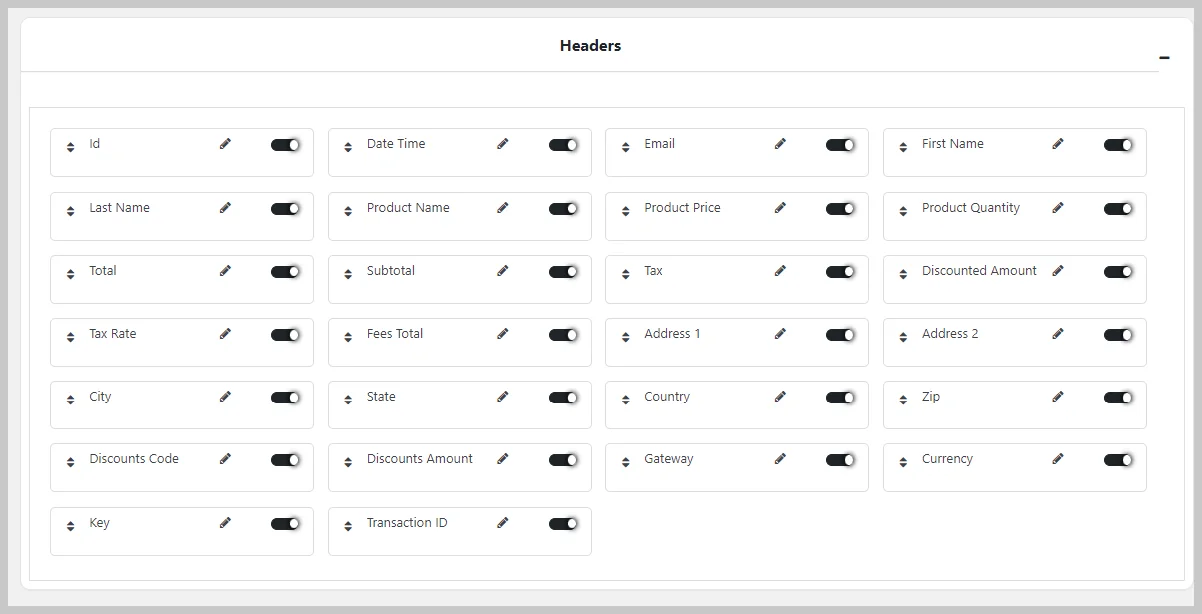The height and width of the screenshot is (614, 1202).
Task: Edit the First Name header
Action: pyautogui.click(x=1058, y=144)
